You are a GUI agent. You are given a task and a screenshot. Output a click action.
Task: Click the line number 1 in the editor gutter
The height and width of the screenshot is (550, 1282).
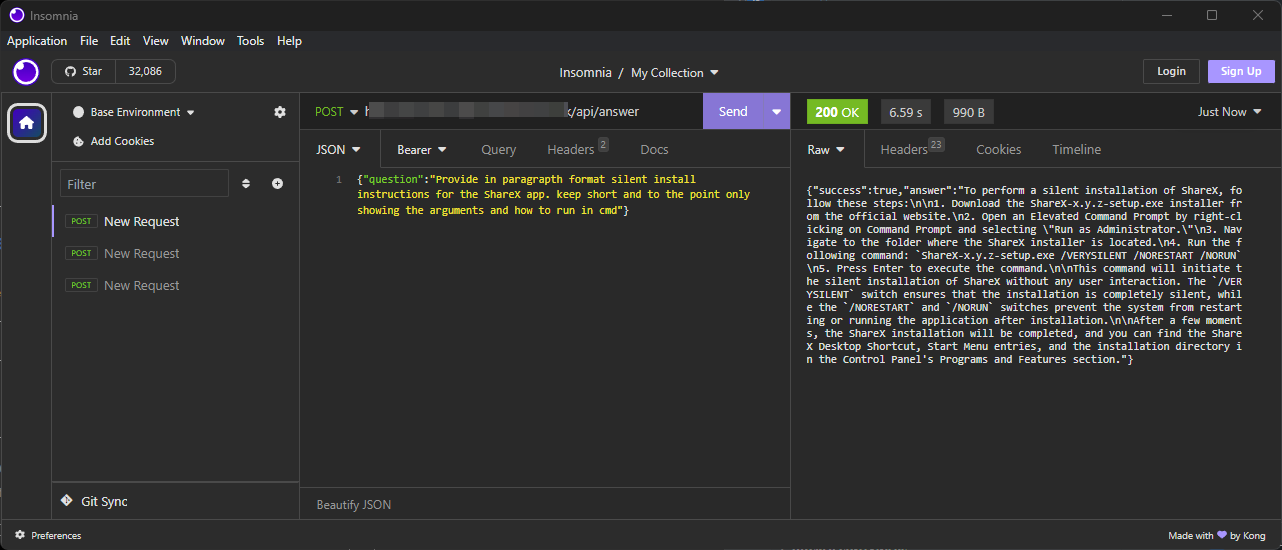tap(341, 179)
